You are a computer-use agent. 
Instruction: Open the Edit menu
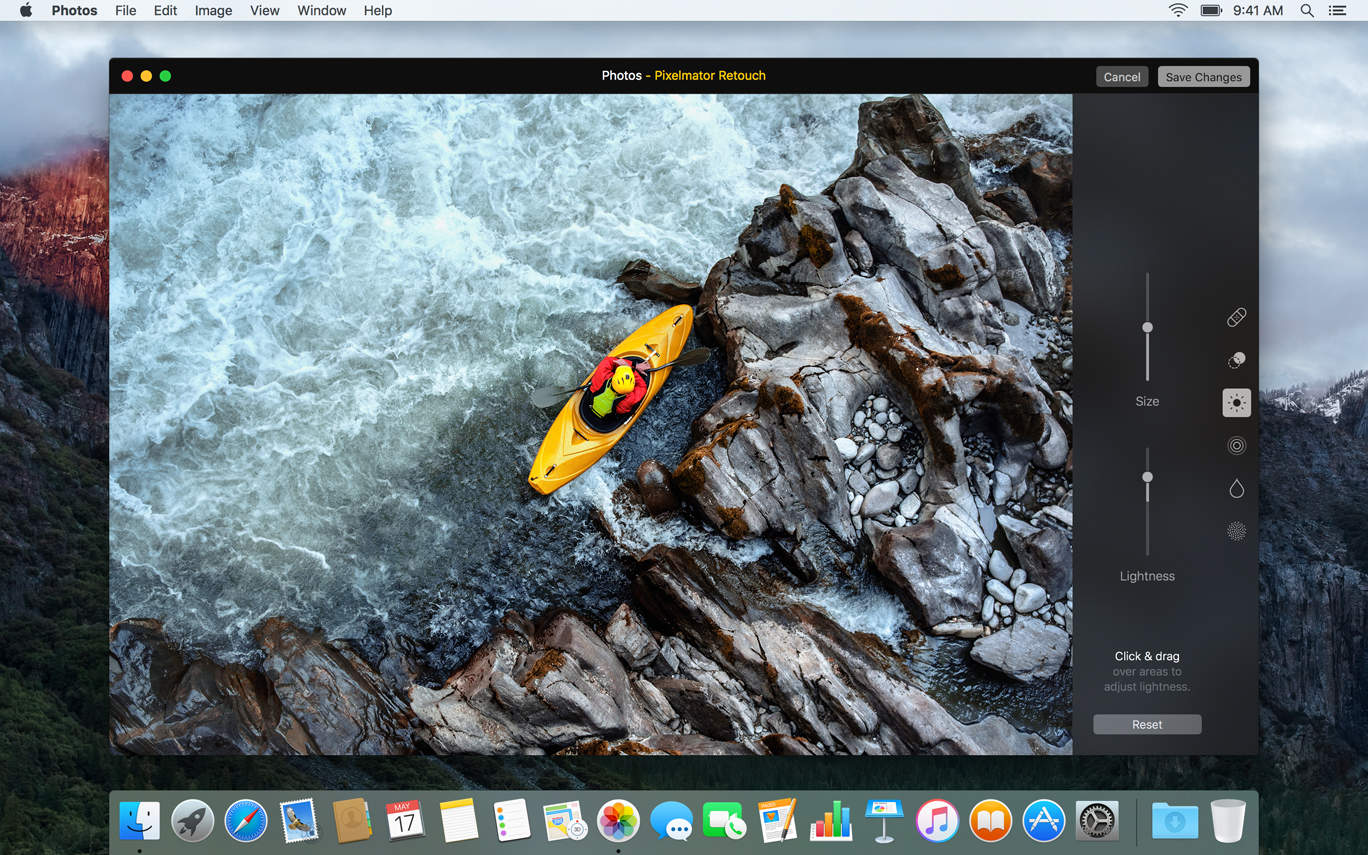click(165, 10)
